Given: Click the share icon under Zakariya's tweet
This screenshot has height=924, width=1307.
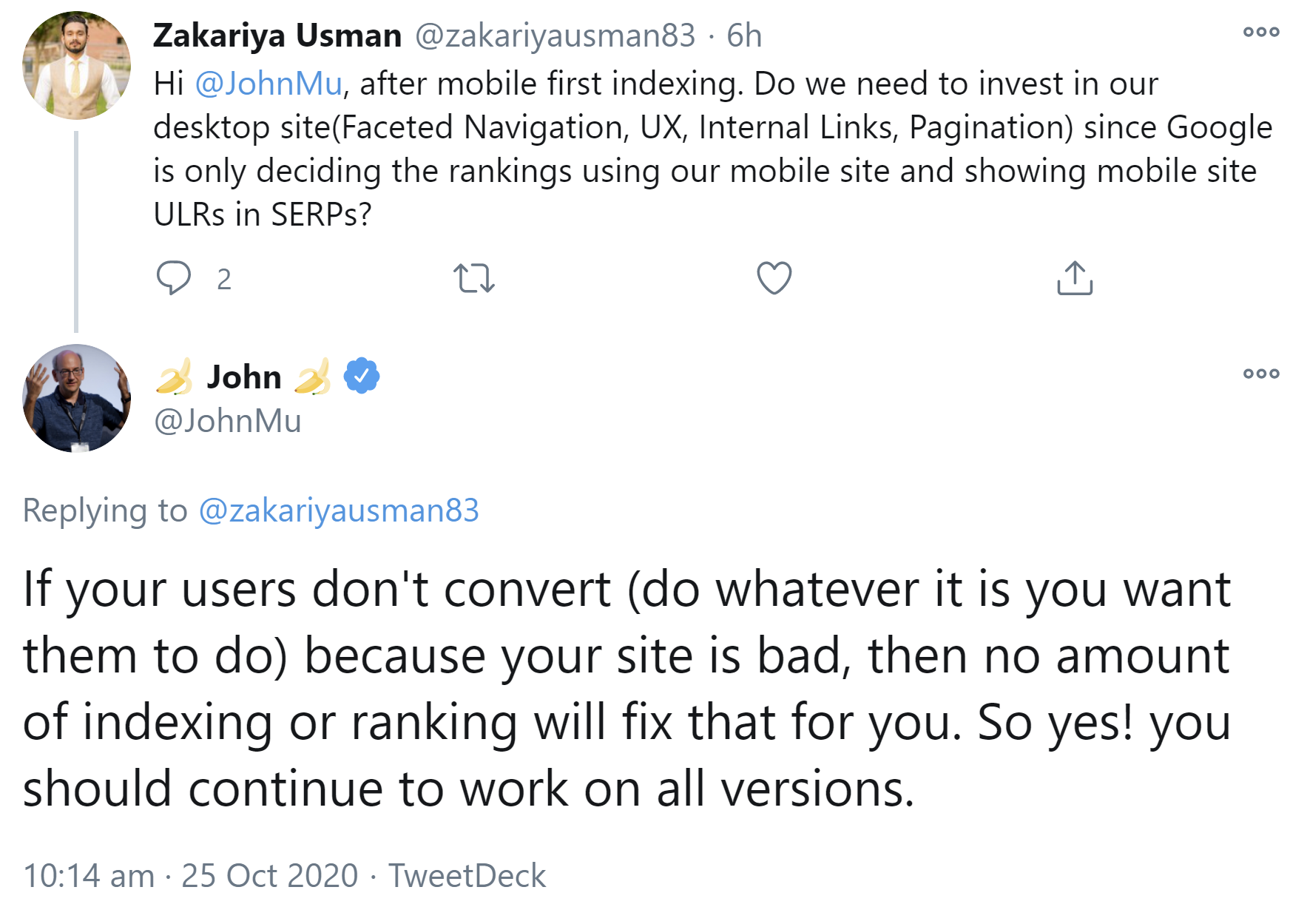Looking at the screenshot, I should click(1074, 278).
